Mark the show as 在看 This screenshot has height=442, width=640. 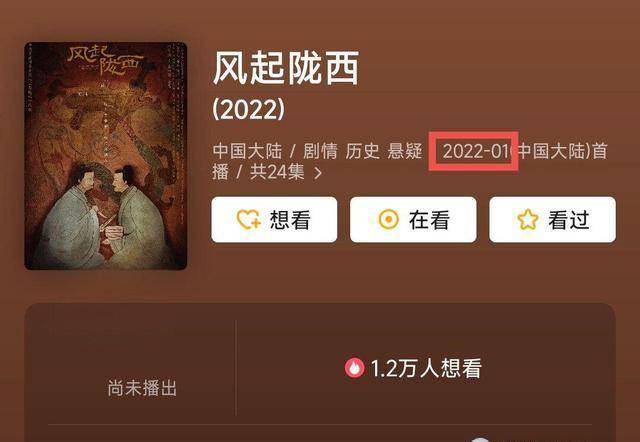[x=413, y=220]
